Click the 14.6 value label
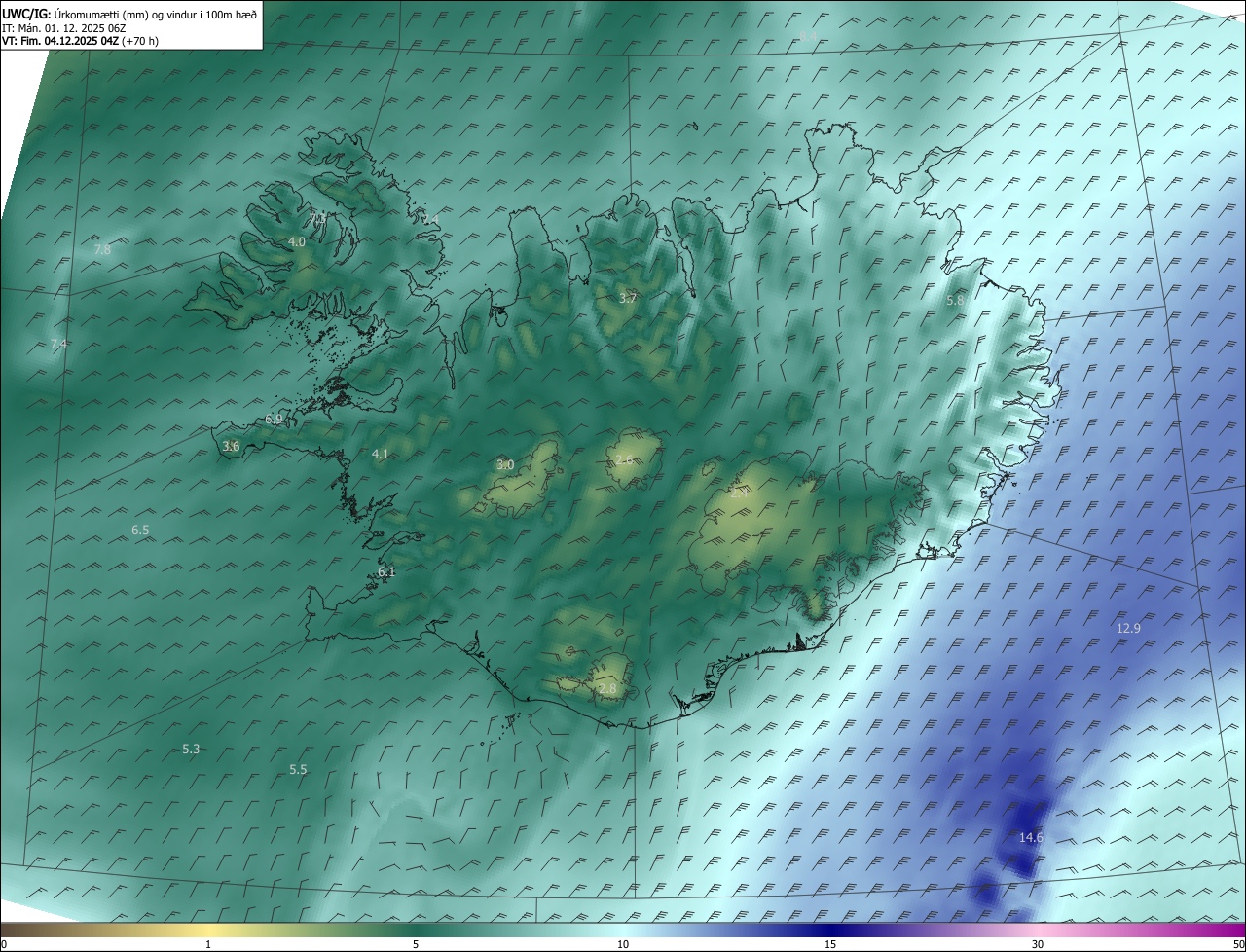1246x952 pixels. (x=1031, y=838)
